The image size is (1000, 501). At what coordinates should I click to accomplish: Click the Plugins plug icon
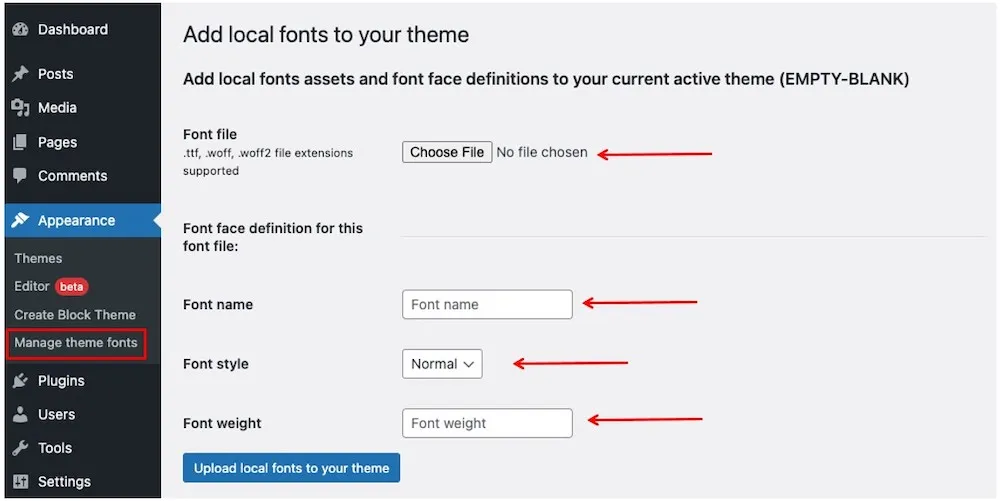pos(20,381)
